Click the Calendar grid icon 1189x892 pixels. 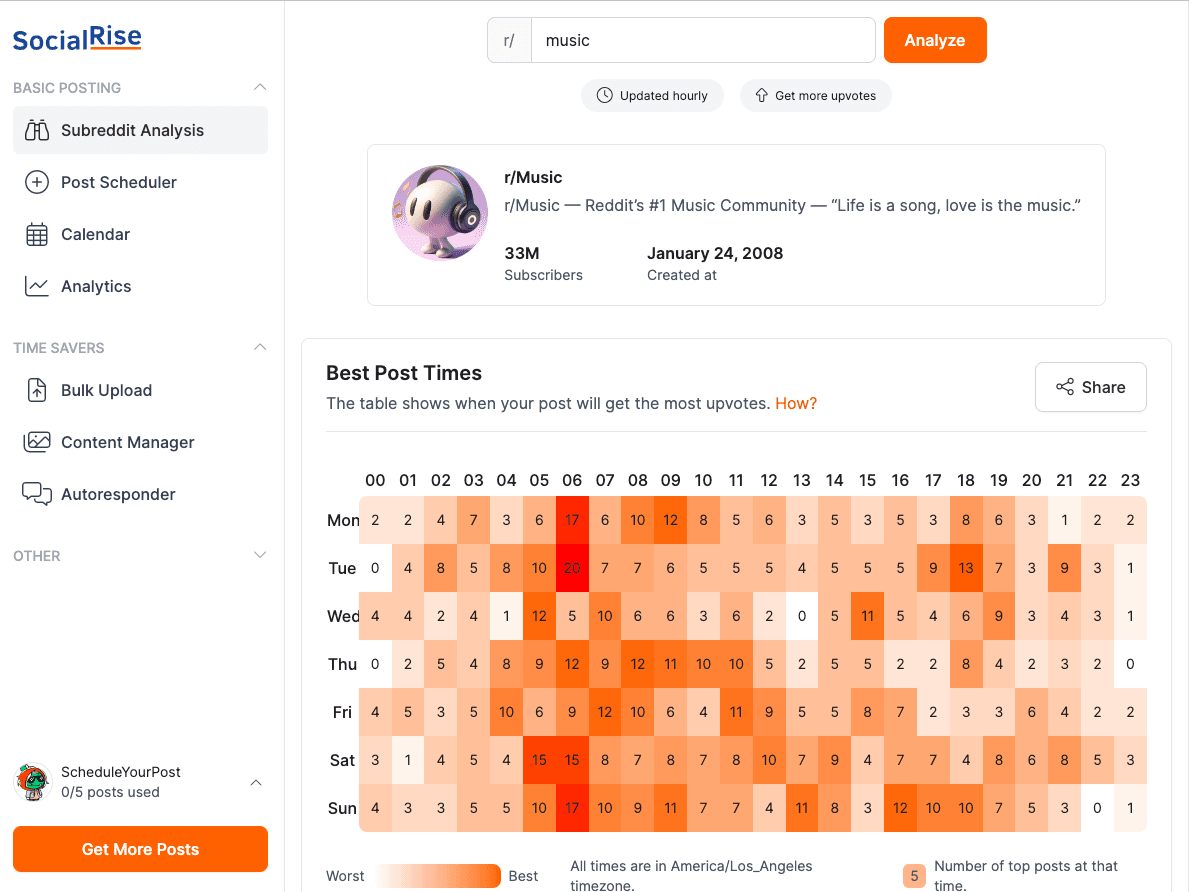[37, 234]
